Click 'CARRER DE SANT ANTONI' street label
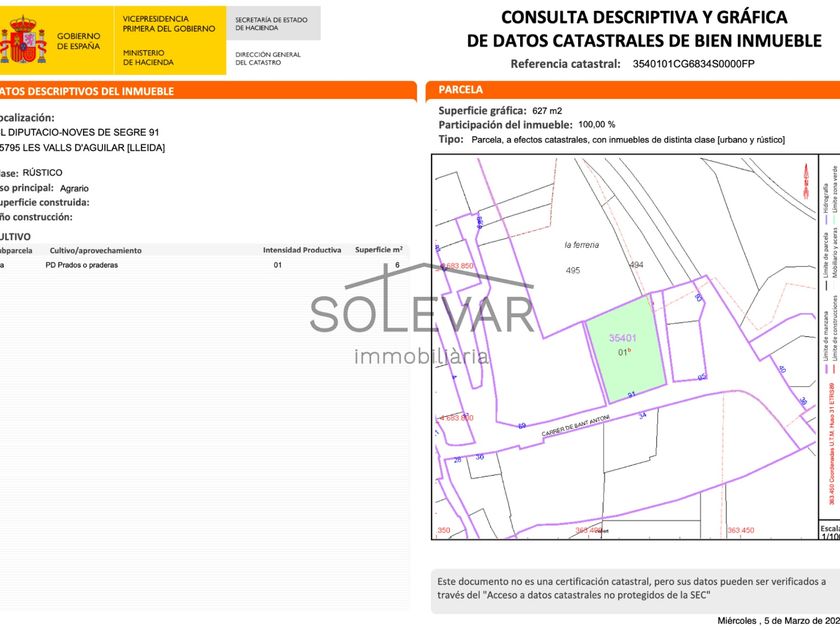The image size is (840, 630). (575, 425)
